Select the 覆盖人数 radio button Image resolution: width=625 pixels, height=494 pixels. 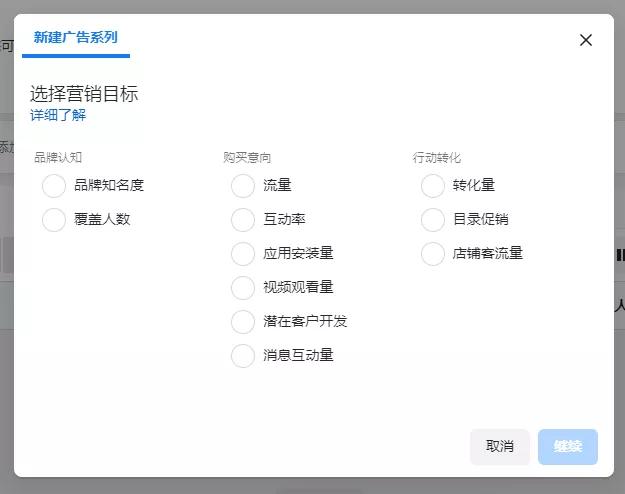(54, 220)
